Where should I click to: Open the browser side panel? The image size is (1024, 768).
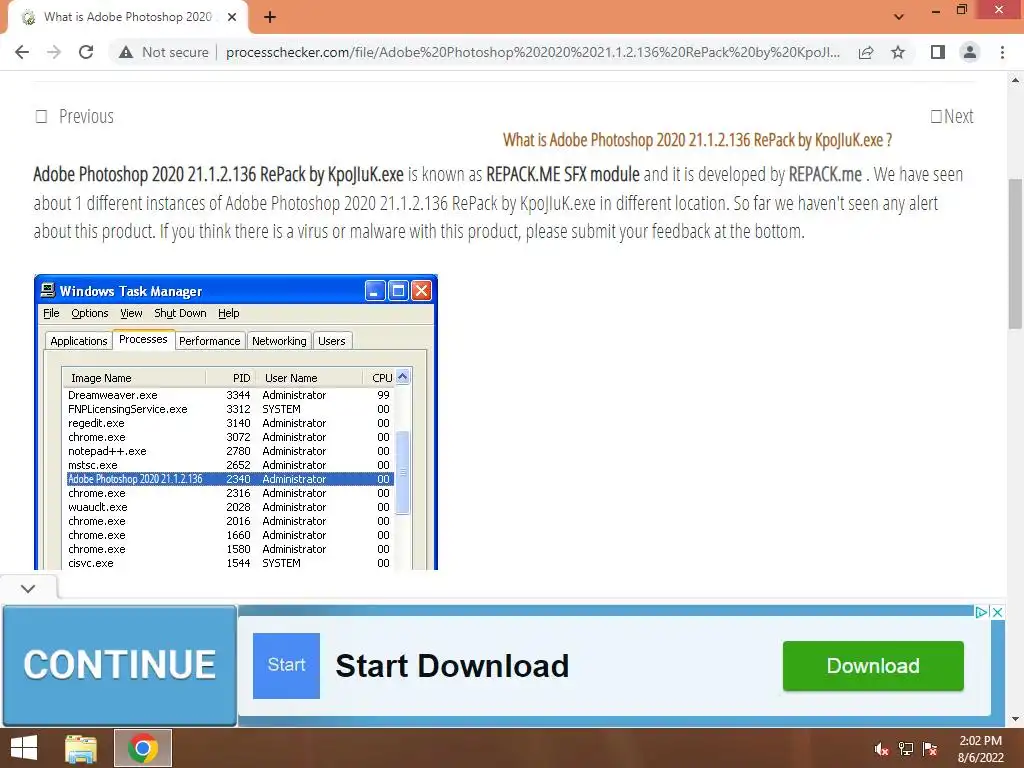pyautogui.click(x=938, y=52)
